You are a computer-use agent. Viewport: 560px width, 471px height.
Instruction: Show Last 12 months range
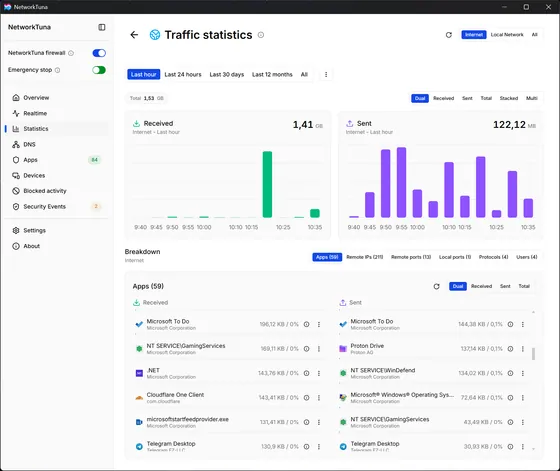pos(272,75)
